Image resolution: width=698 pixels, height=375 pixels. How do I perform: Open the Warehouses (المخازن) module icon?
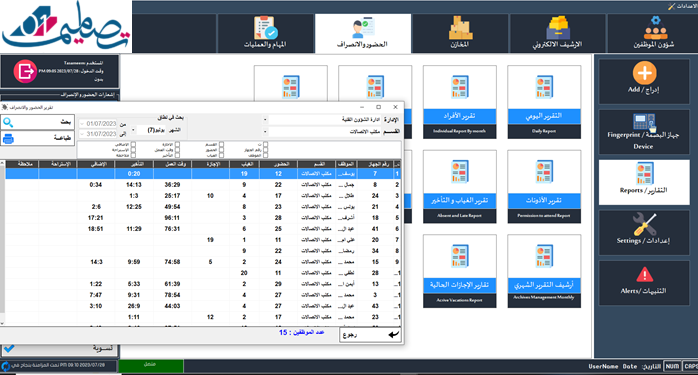click(460, 28)
